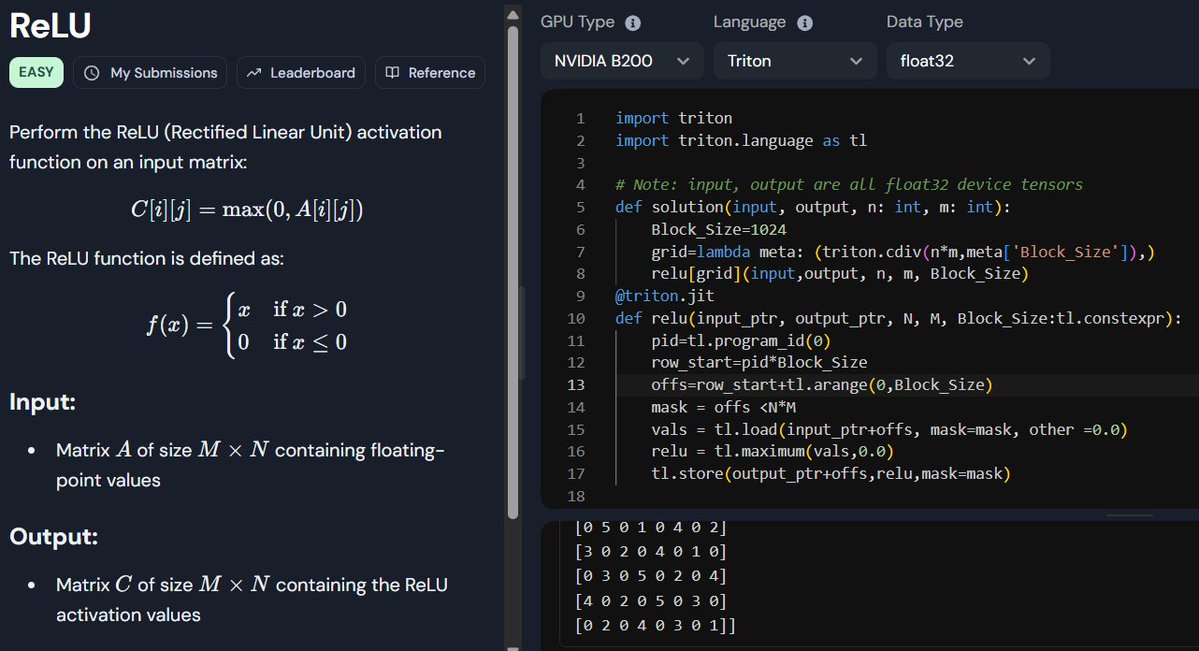
Task: Click the trend-line icon on Leaderboard
Action: [254, 72]
